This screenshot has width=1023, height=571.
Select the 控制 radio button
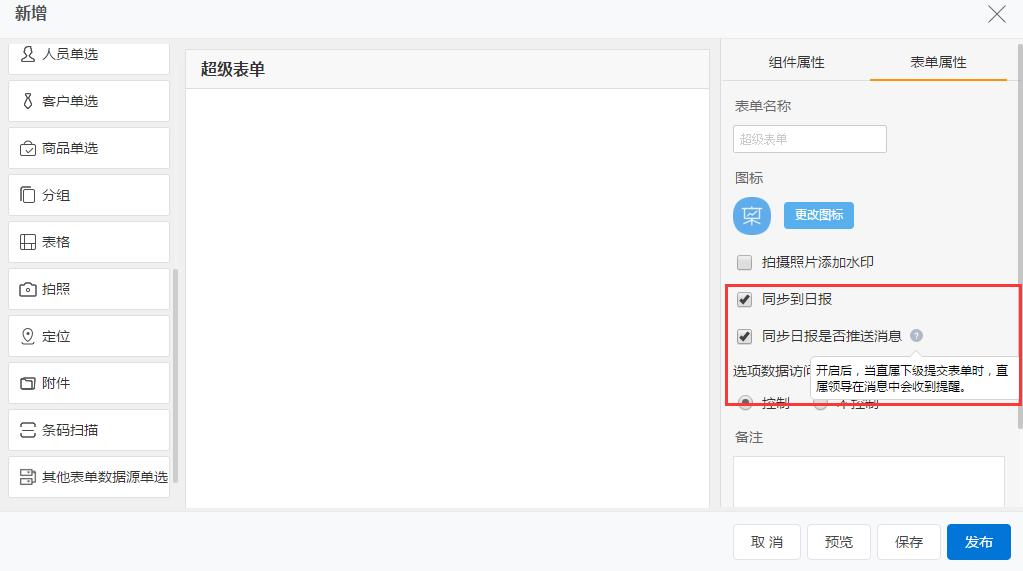[x=745, y=403]
